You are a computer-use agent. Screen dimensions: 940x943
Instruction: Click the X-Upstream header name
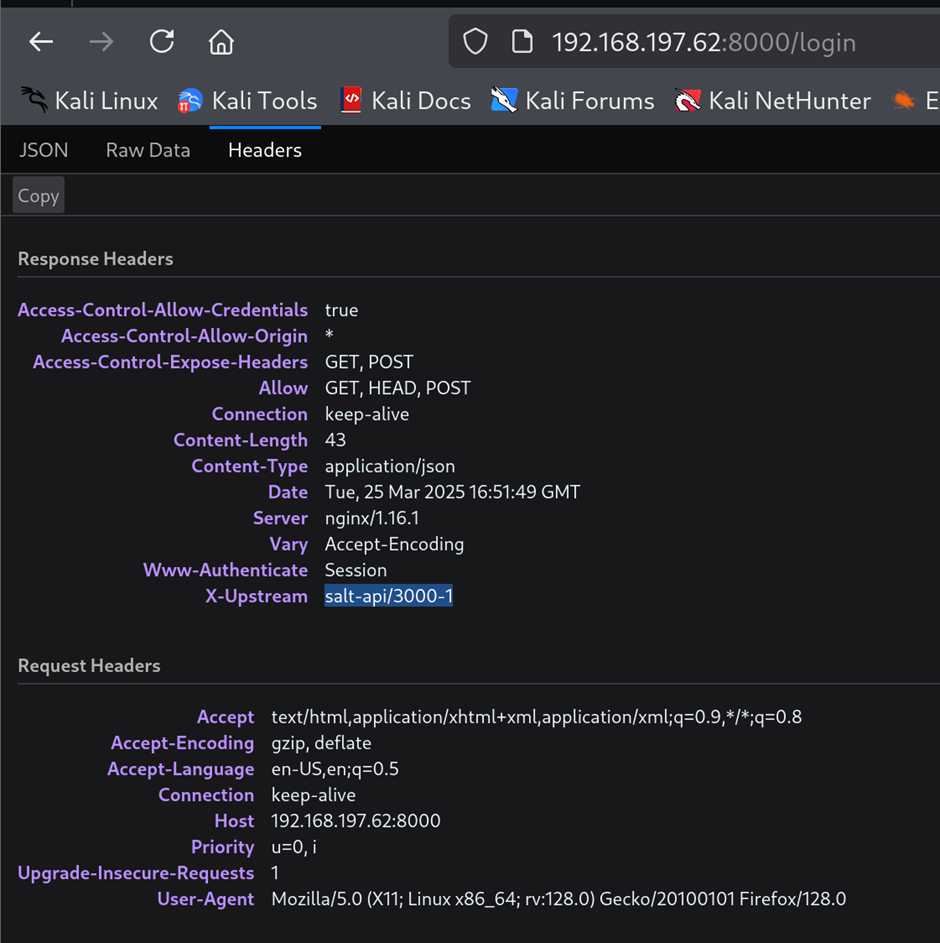(256, 596)
